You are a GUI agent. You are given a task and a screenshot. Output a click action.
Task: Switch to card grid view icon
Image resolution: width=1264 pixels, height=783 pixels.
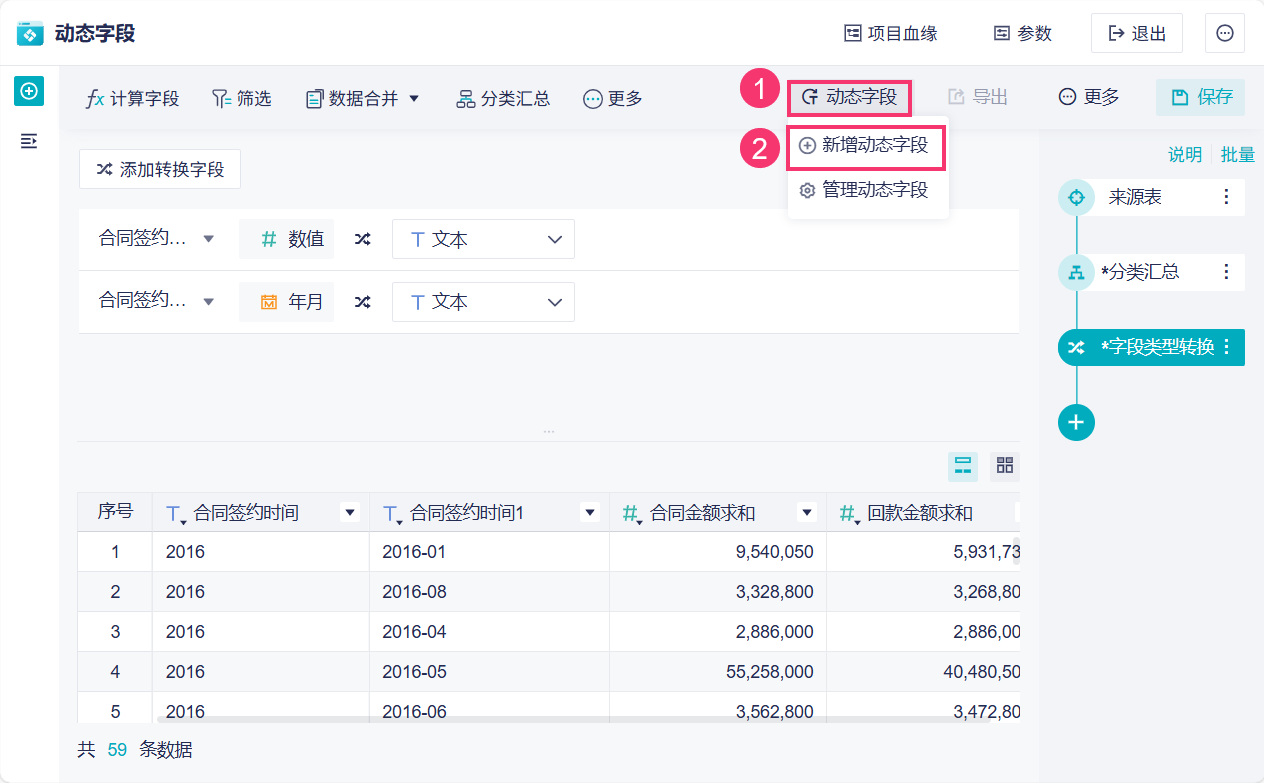point(1005,465)
